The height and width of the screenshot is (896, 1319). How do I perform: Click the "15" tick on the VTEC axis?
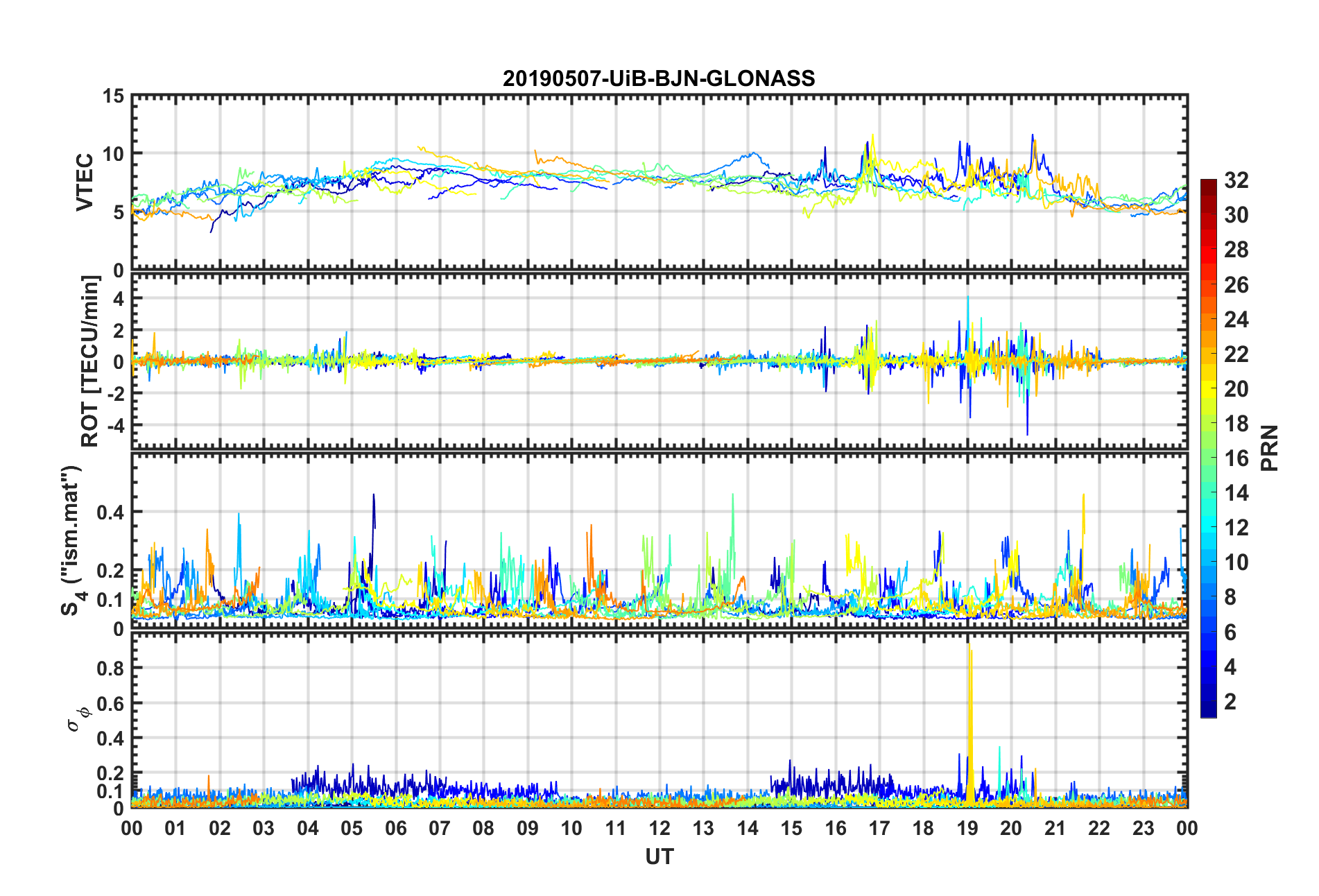pos(113,96)
